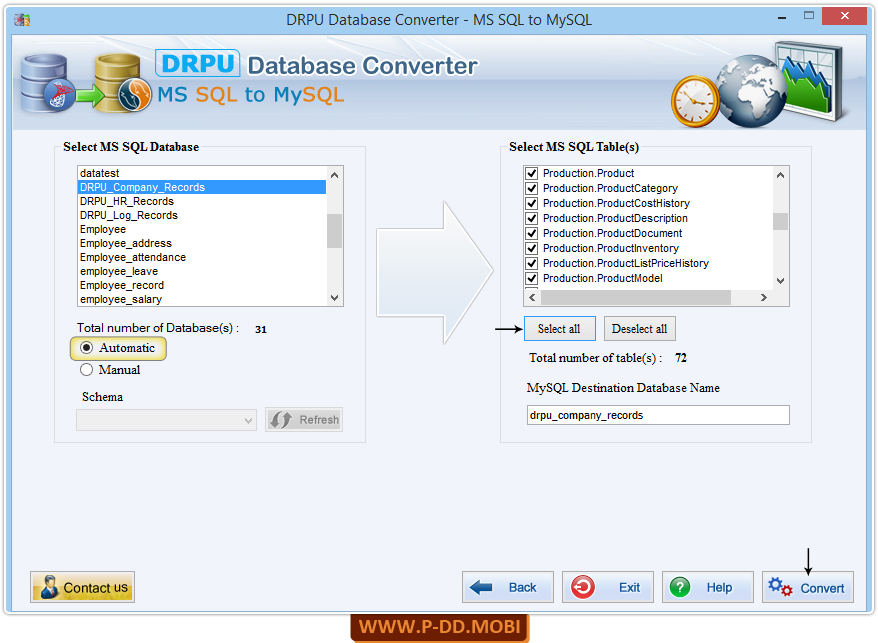Uncheck Production.ProductCategory table
This screenshot has width=878, height=643.
tap(532, 189)
